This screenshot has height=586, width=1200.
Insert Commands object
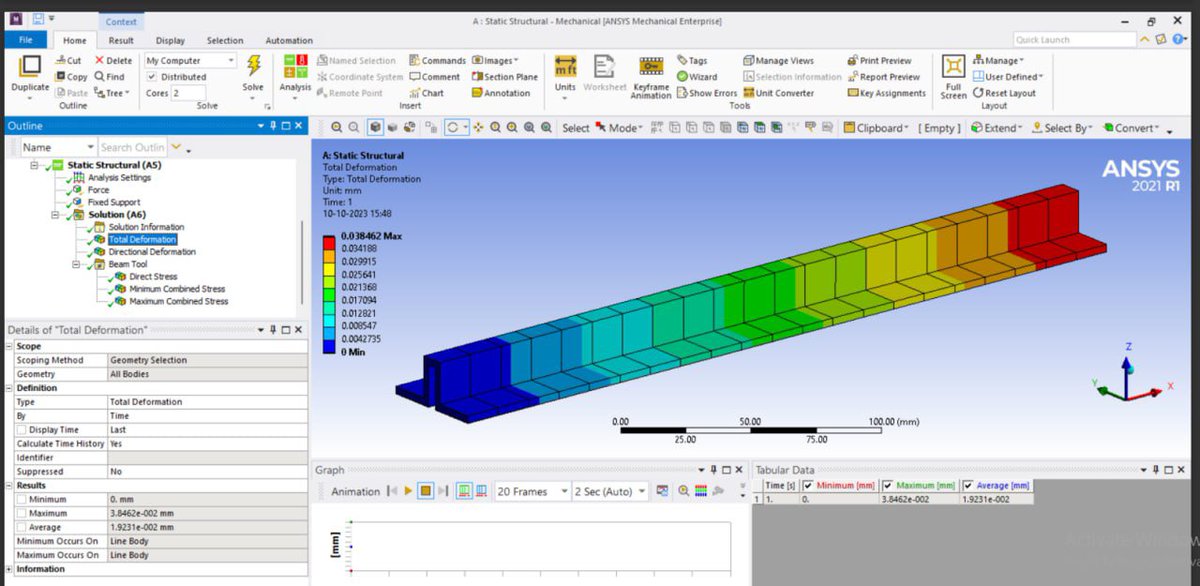point(436,61)
